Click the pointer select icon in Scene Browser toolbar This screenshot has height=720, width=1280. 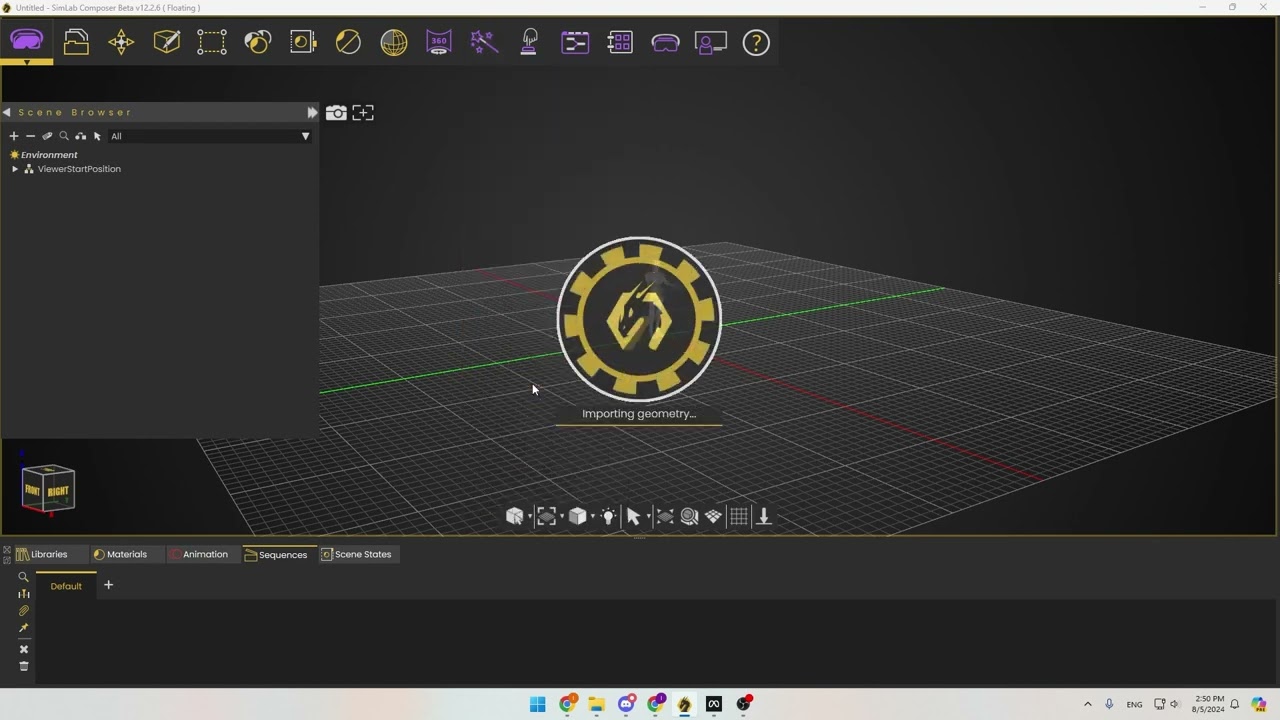pos(97,136)
